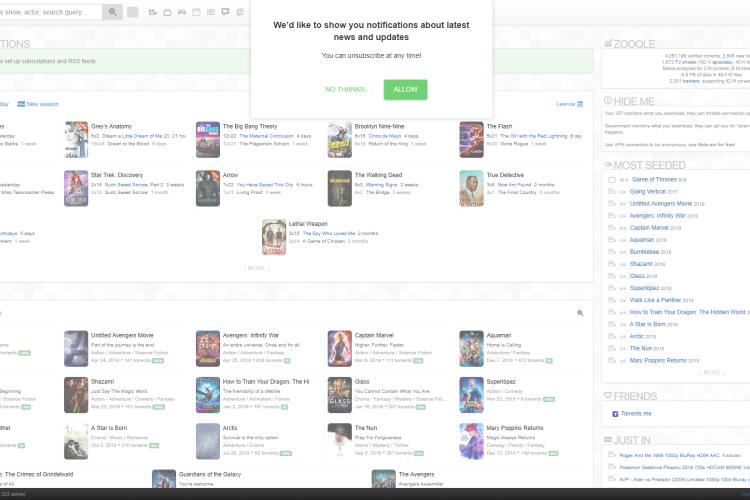Expand Most Seeded list with MORE

712,372
